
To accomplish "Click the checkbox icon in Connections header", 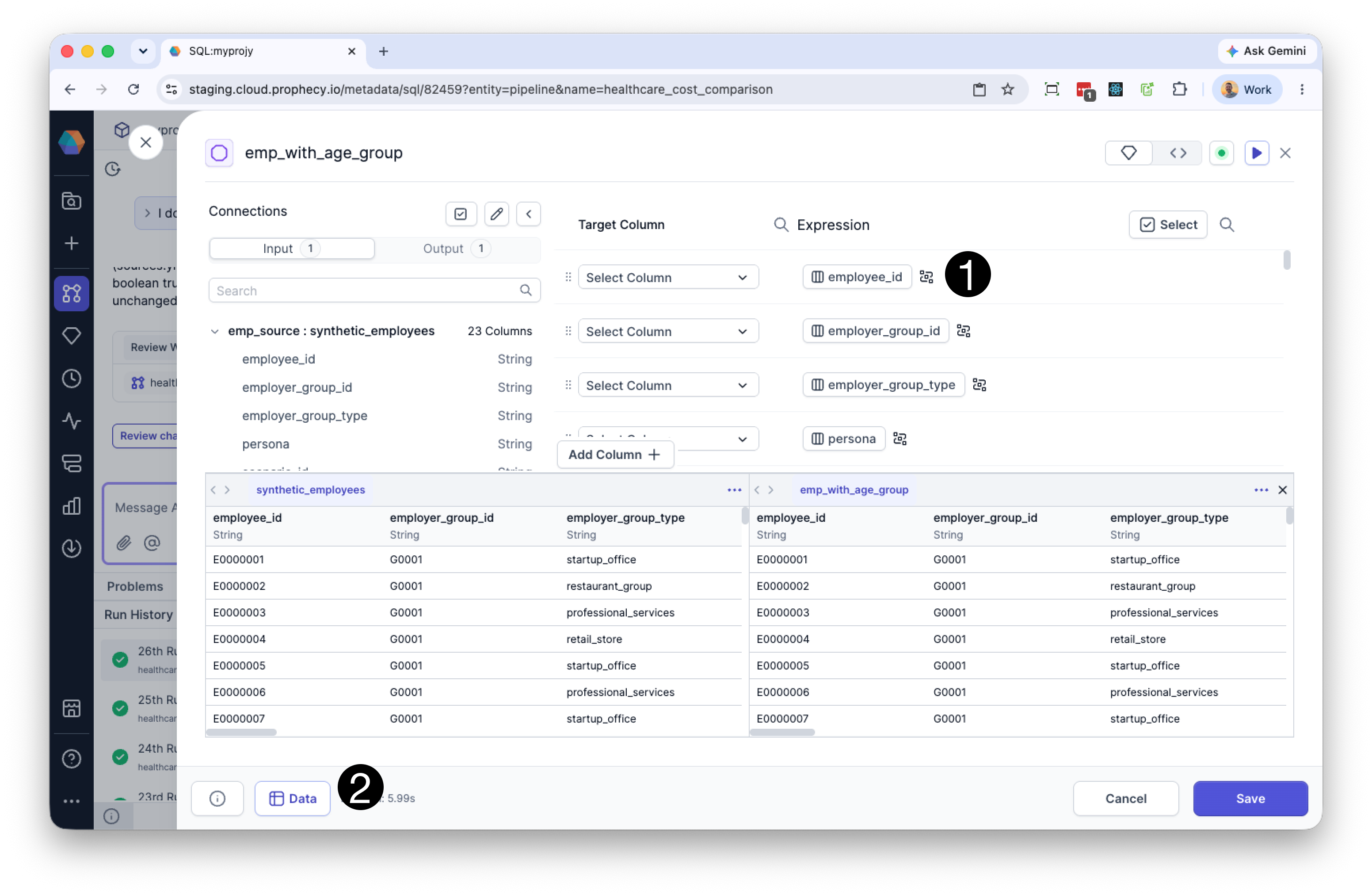I will tap(461, 214).
